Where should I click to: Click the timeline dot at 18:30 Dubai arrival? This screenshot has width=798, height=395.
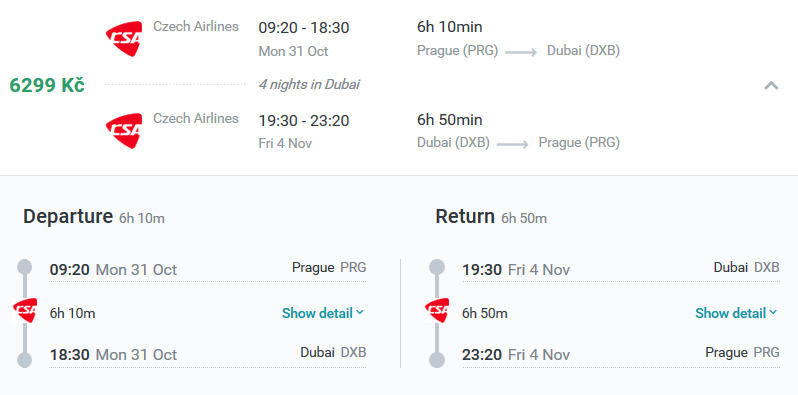click(x=24, y=360)
